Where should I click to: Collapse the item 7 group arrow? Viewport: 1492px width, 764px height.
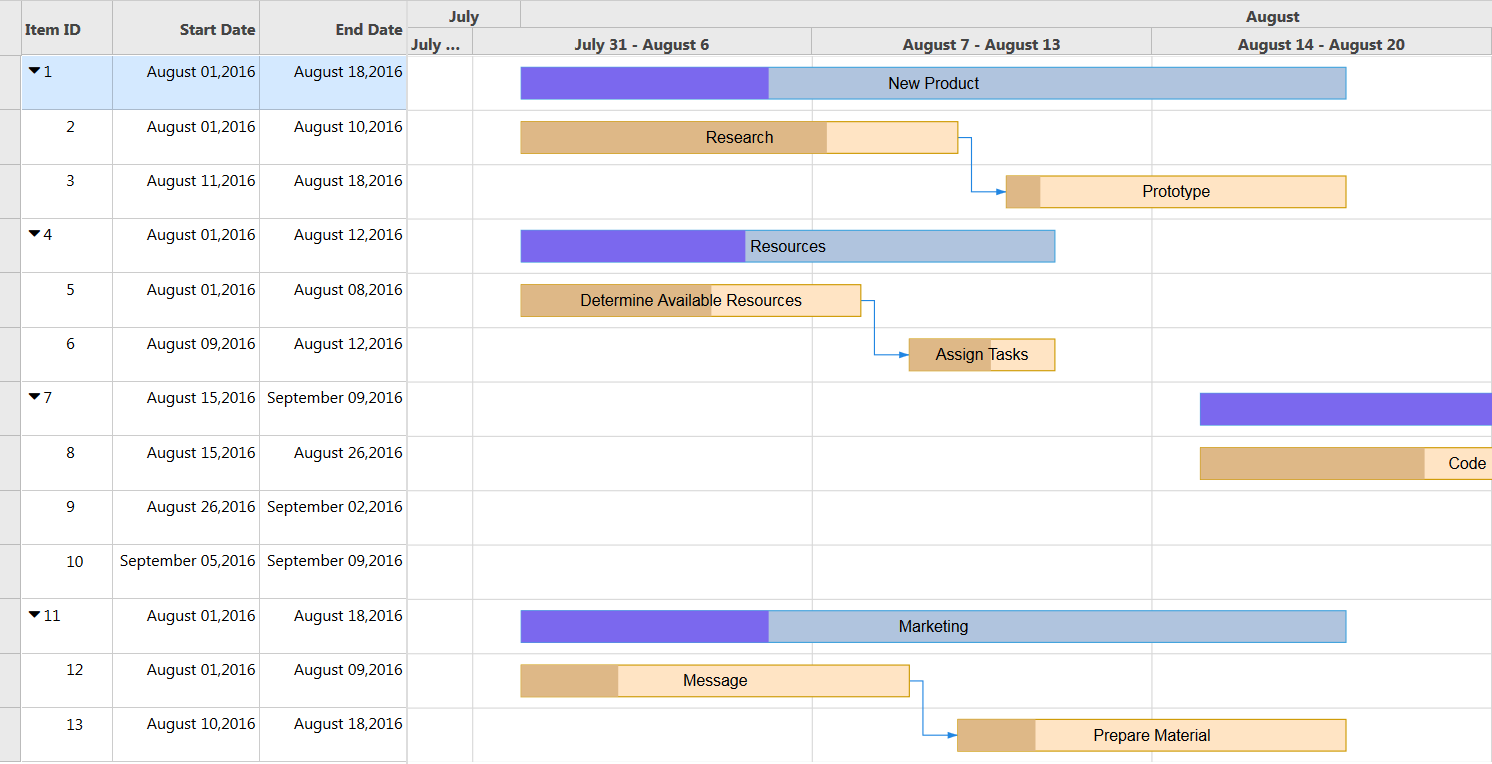[34, 397]
